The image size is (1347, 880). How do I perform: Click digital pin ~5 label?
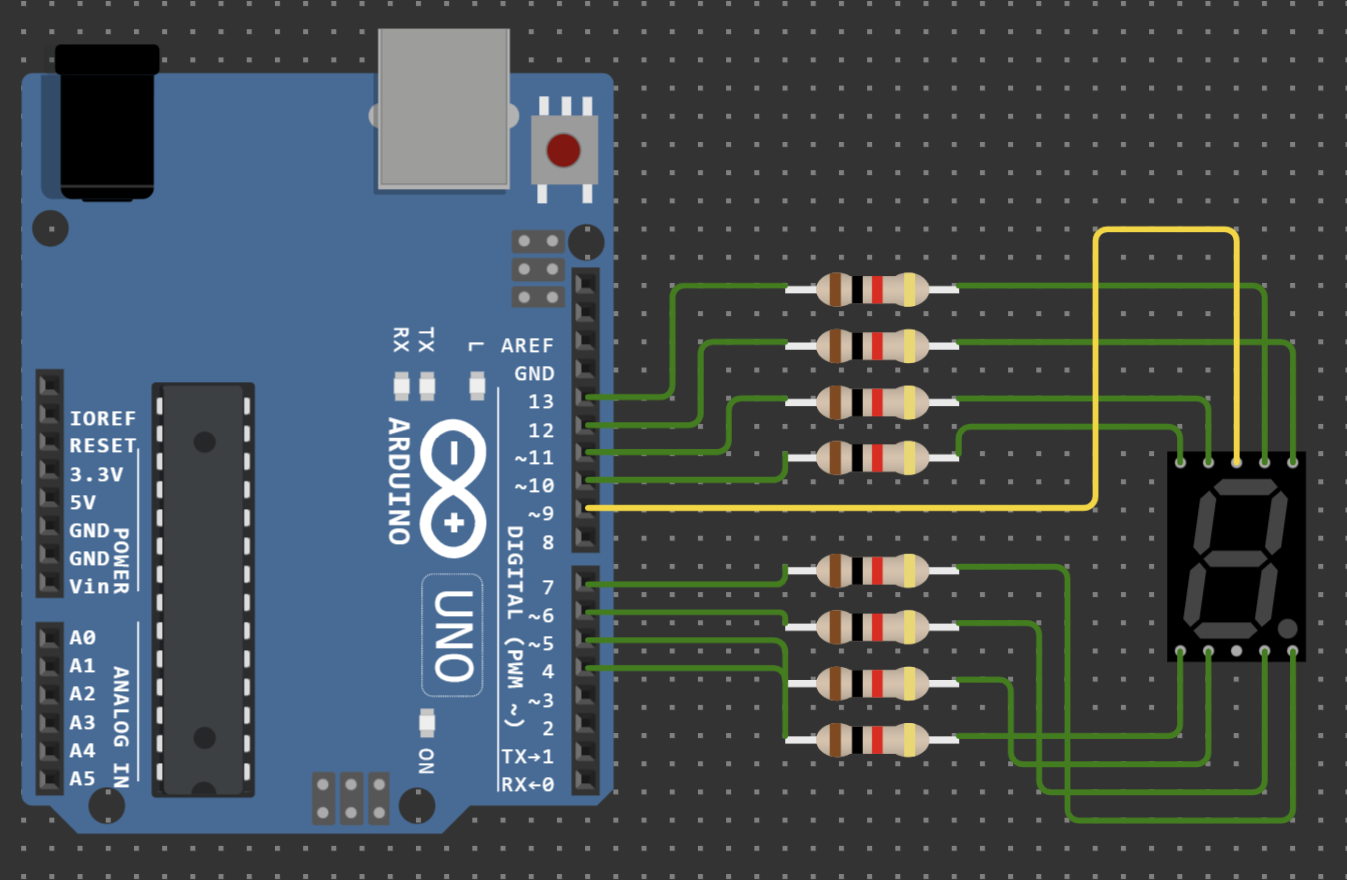coord(541,643)
